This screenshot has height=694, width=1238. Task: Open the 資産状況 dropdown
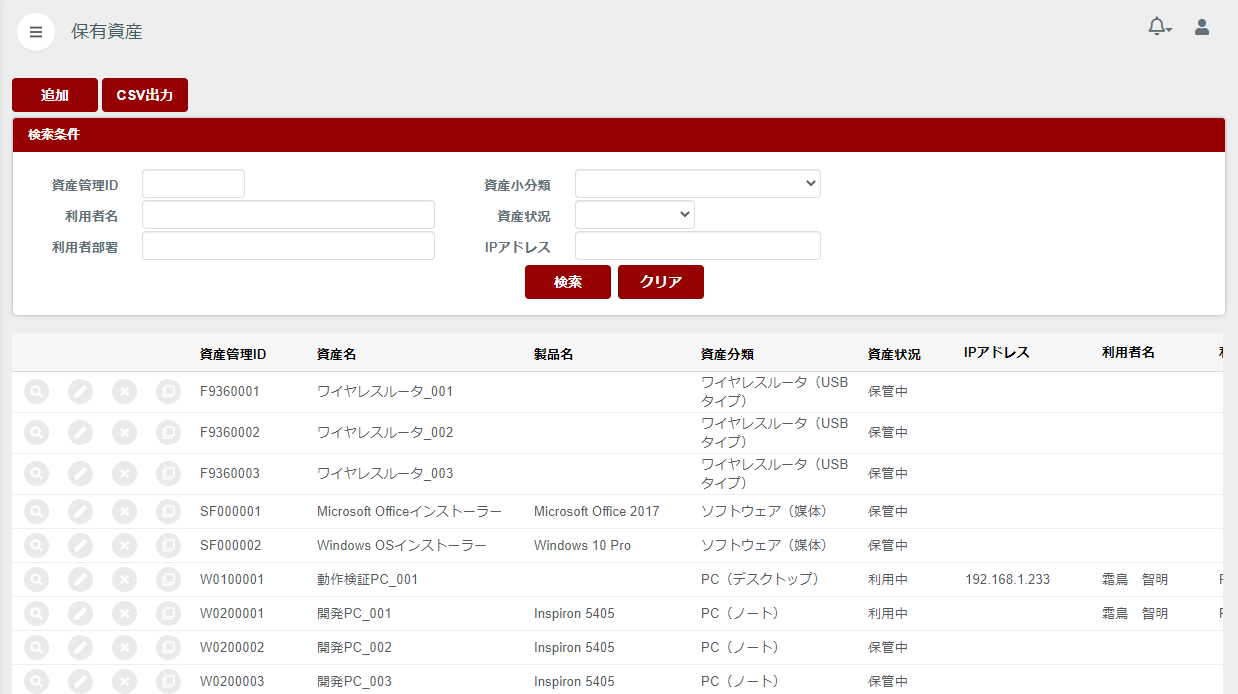pyautogui.click(x=634, y=213)
